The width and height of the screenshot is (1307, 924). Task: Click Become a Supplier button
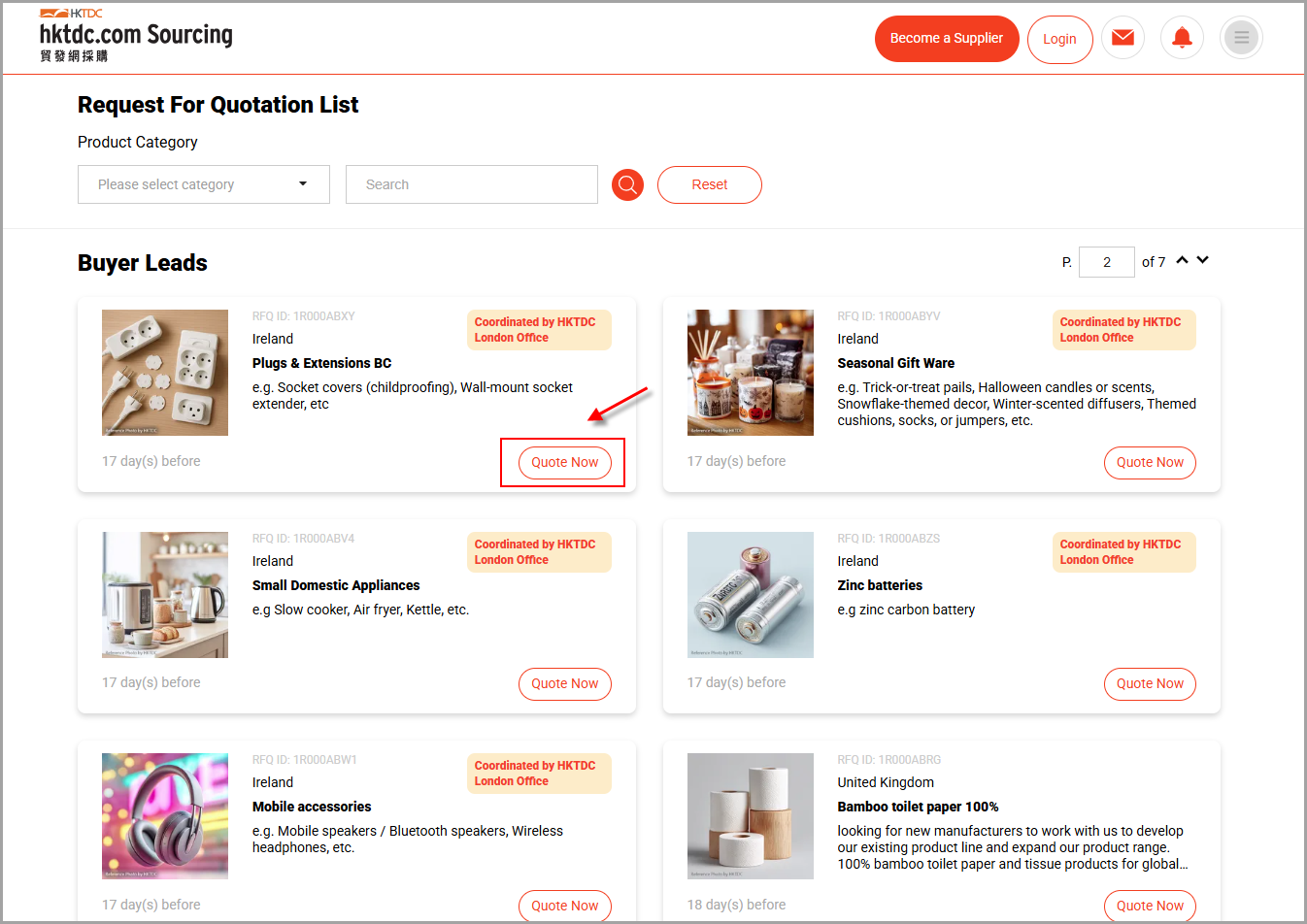pyautogui.click(x=947, y=39)
